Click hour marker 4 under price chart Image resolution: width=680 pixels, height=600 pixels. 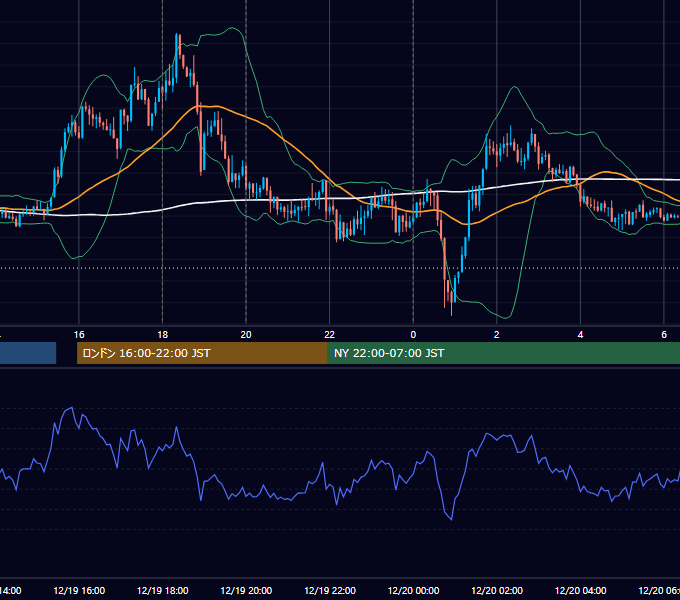[580, 335]
